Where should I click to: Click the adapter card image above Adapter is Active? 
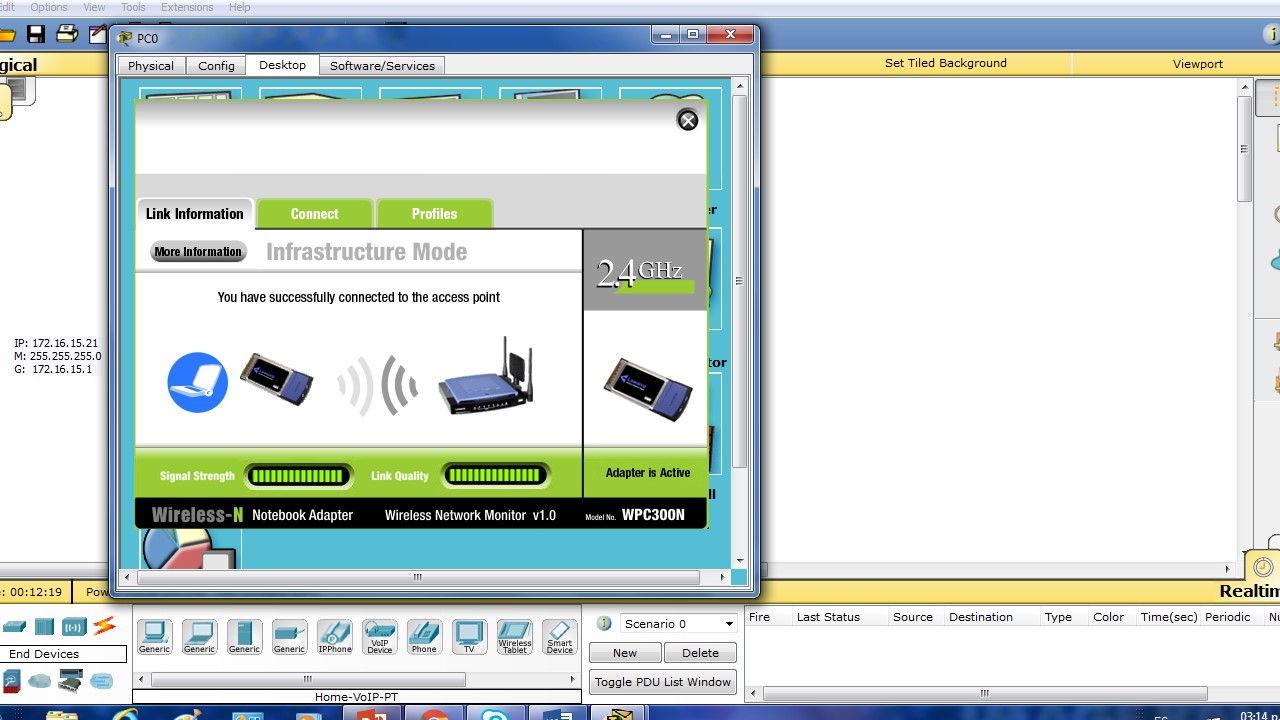pyautogui.click(x=648, y=388)
